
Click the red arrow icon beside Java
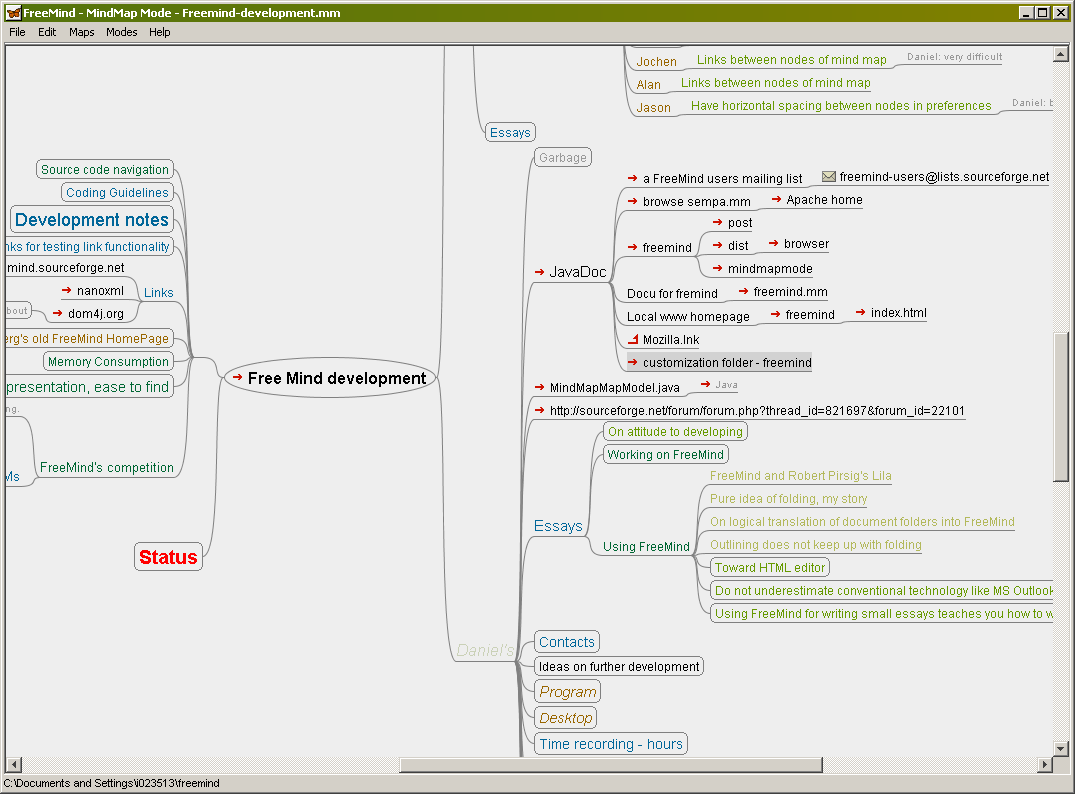coord(705,384)
